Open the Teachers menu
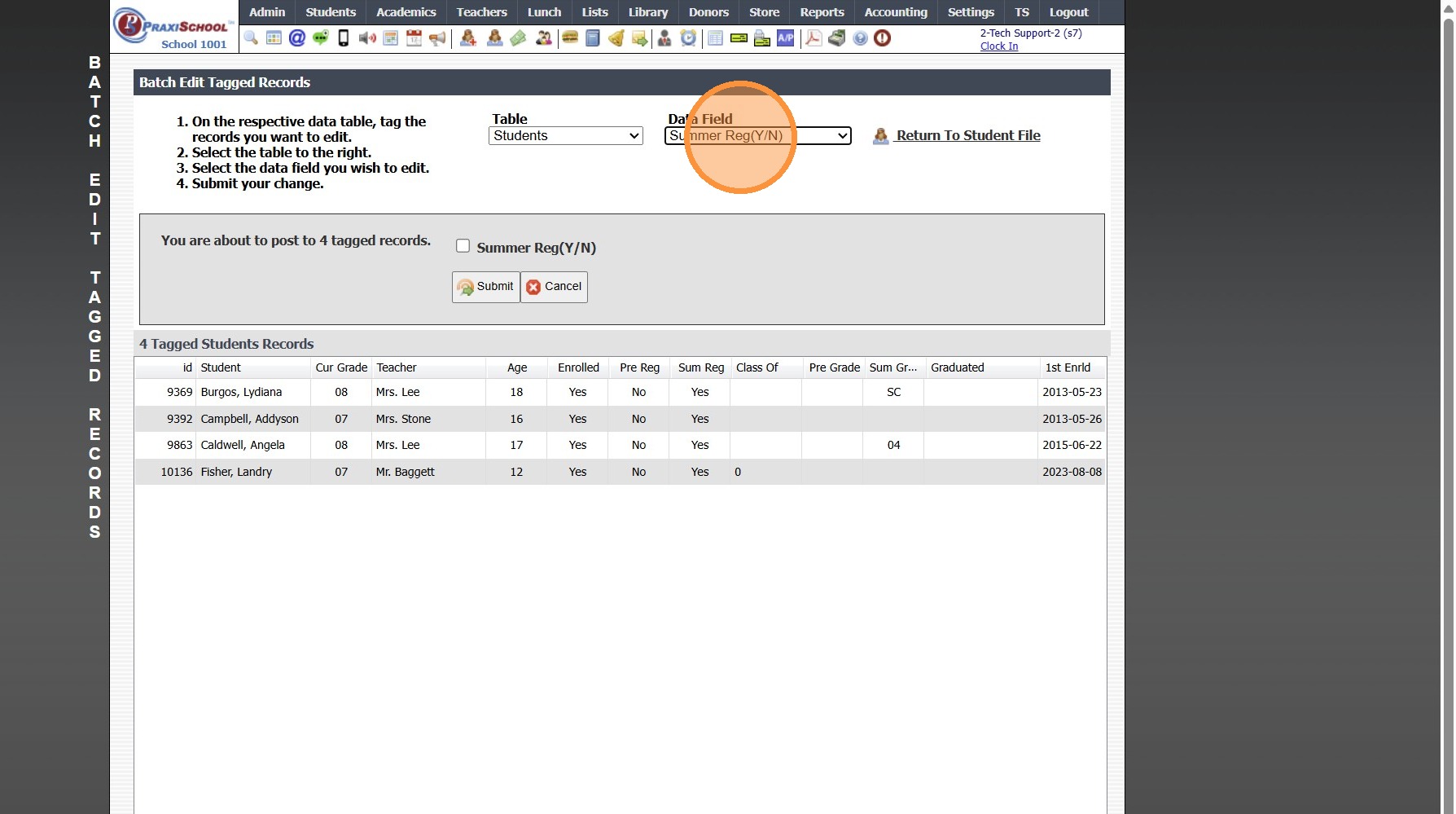1456x814 pixels. [x=482, y=12]
